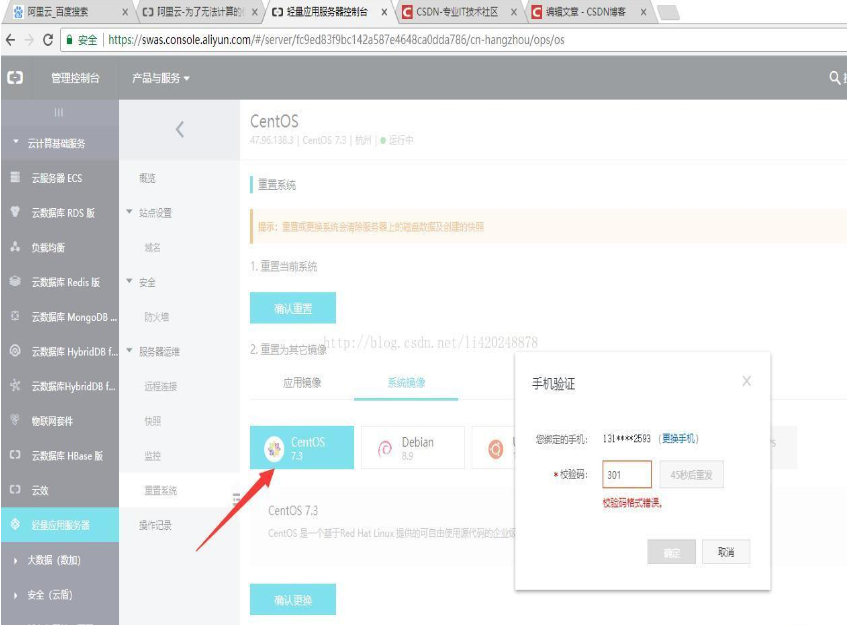This screenshot has width=849, height=625.
Task: Select 重置系统 menu item
Action: (160, 490)
